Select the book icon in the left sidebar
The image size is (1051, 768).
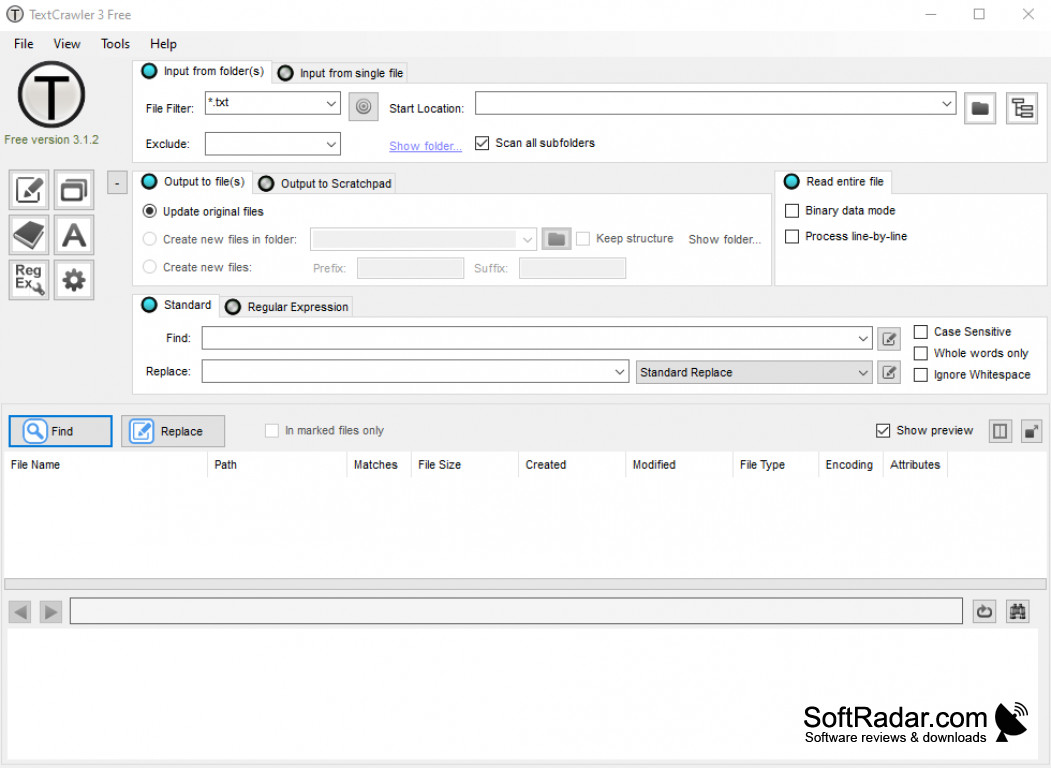coord(28,234)
